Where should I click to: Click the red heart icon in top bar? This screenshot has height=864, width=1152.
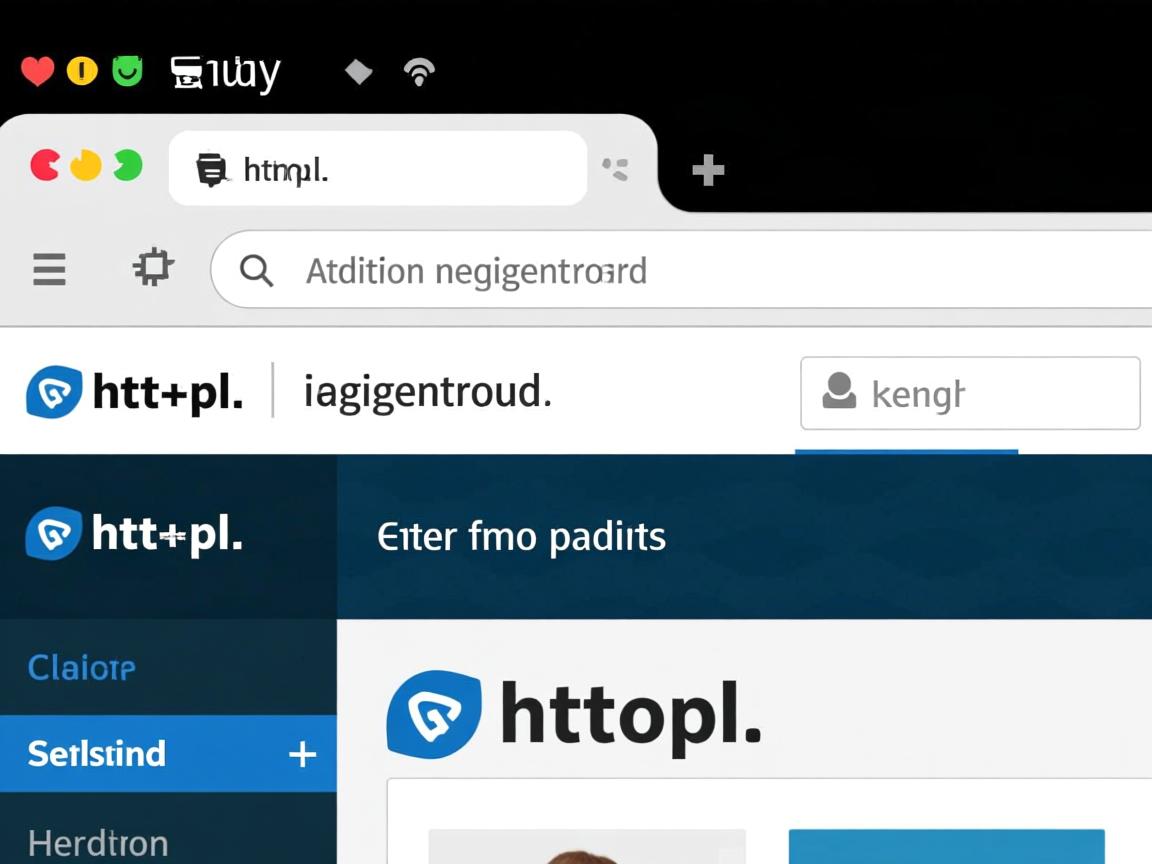[37, 71]
